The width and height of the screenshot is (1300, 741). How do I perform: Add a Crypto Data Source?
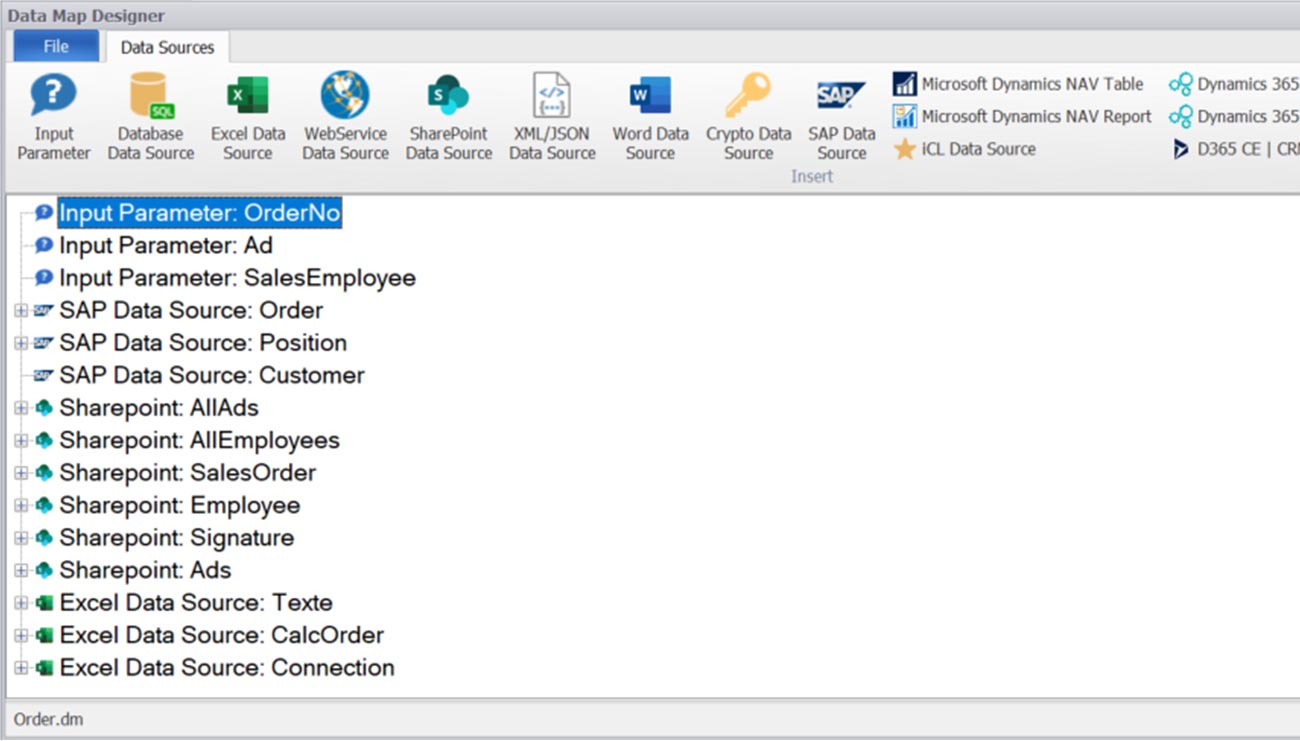[x=749, y=118]
